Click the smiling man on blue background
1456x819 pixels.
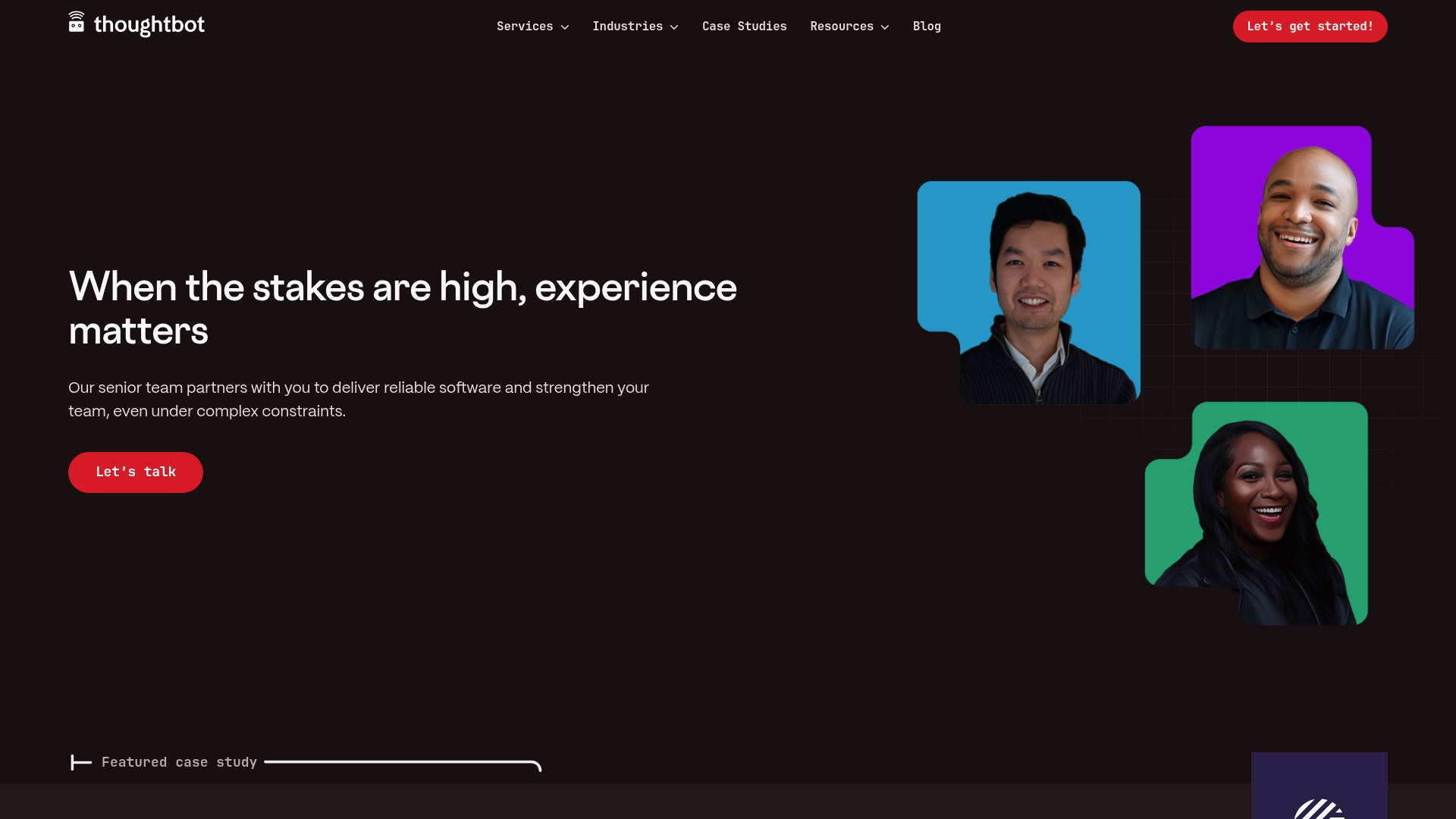[x=1028, y=291]
